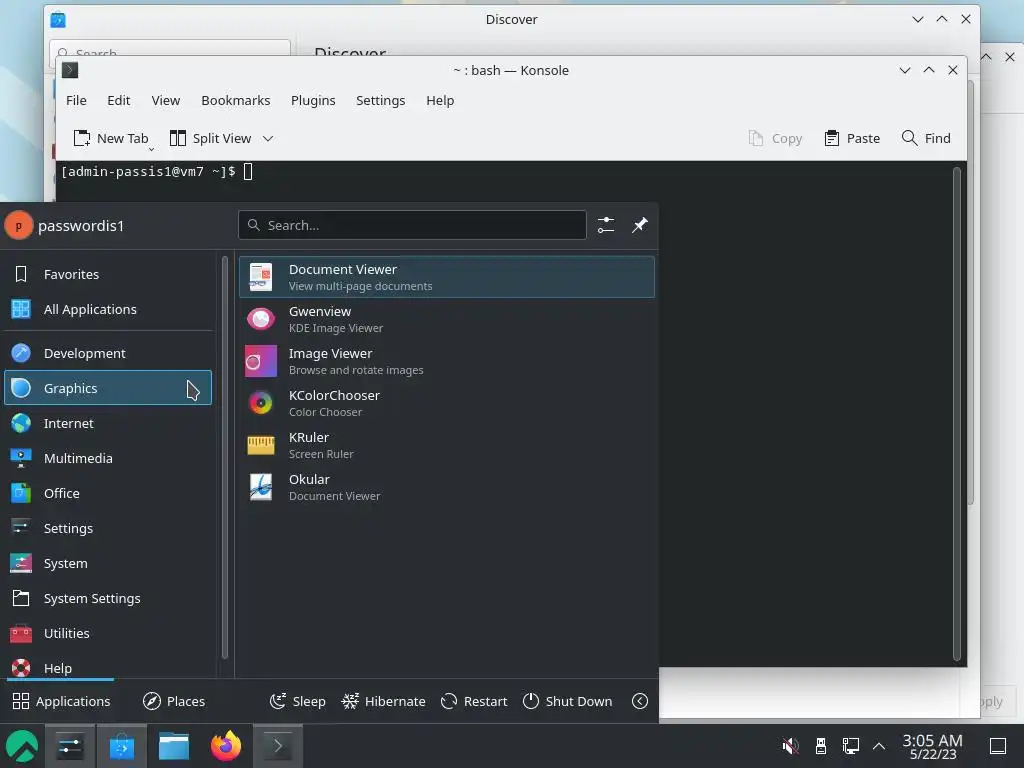The height and width of the screenshot is (768, 1024).
Task: Click Paste in Konsole toolbar
Action: (x=852, y=138)
